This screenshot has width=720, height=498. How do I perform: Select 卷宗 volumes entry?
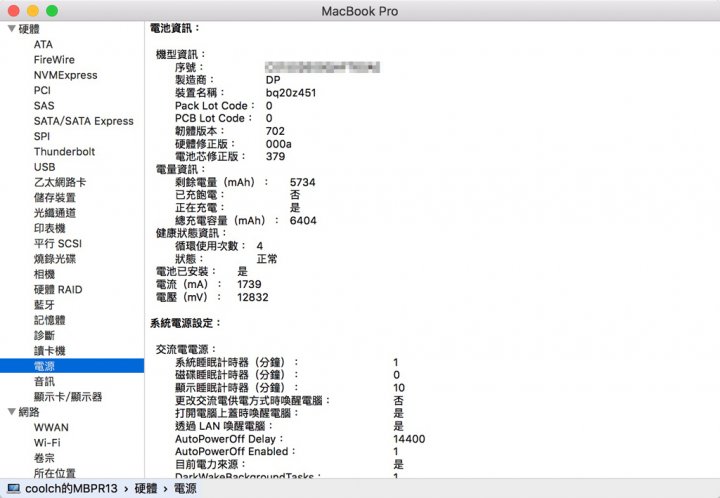coord(45,458)
